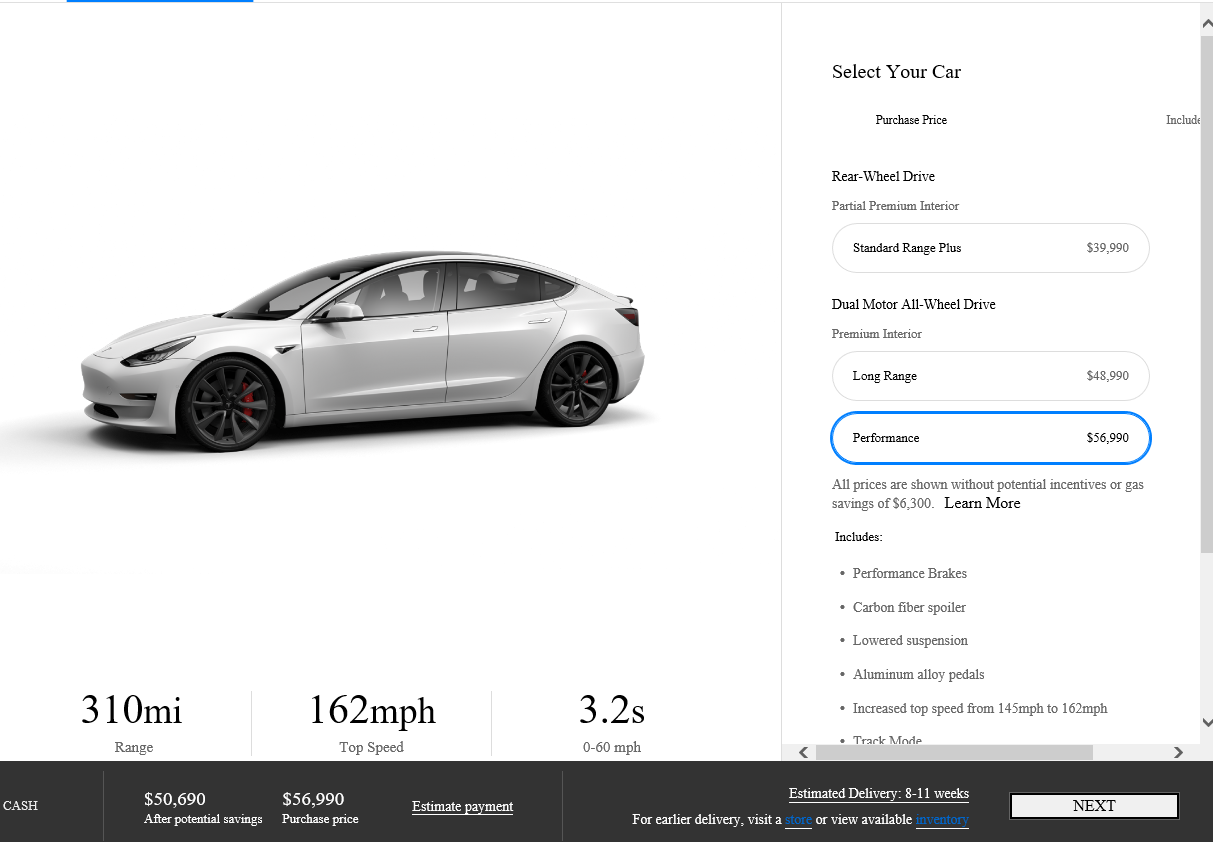Click the horizontal scrollbar right arrow

[1178, 752]
